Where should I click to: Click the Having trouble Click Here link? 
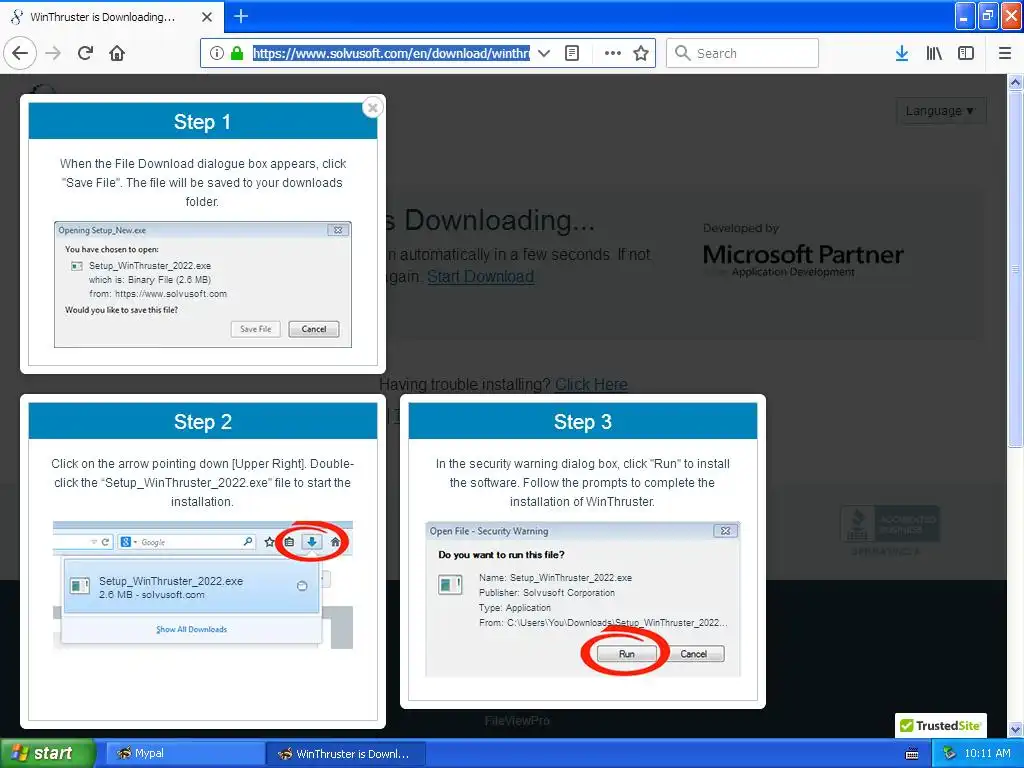(591, 385)
